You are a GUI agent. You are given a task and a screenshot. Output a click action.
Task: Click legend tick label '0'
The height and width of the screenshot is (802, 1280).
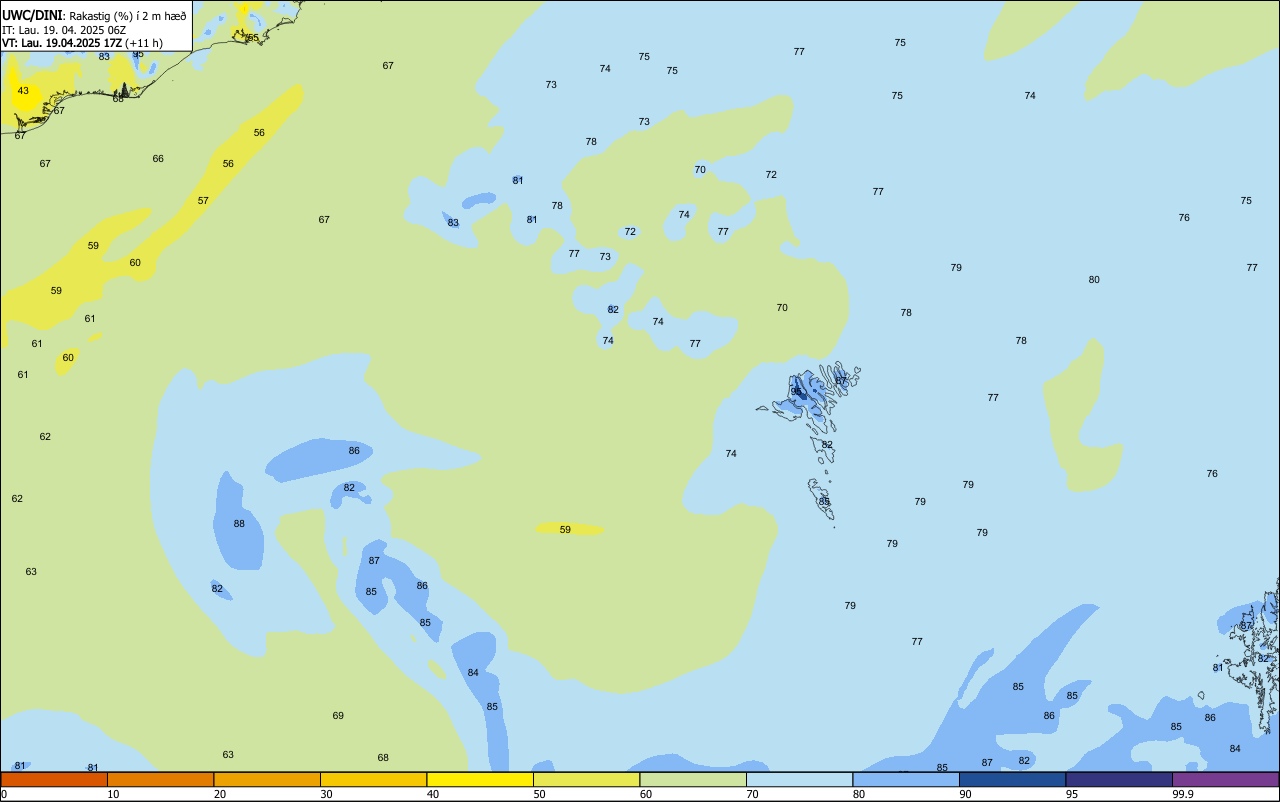click(x=4, y=794)
